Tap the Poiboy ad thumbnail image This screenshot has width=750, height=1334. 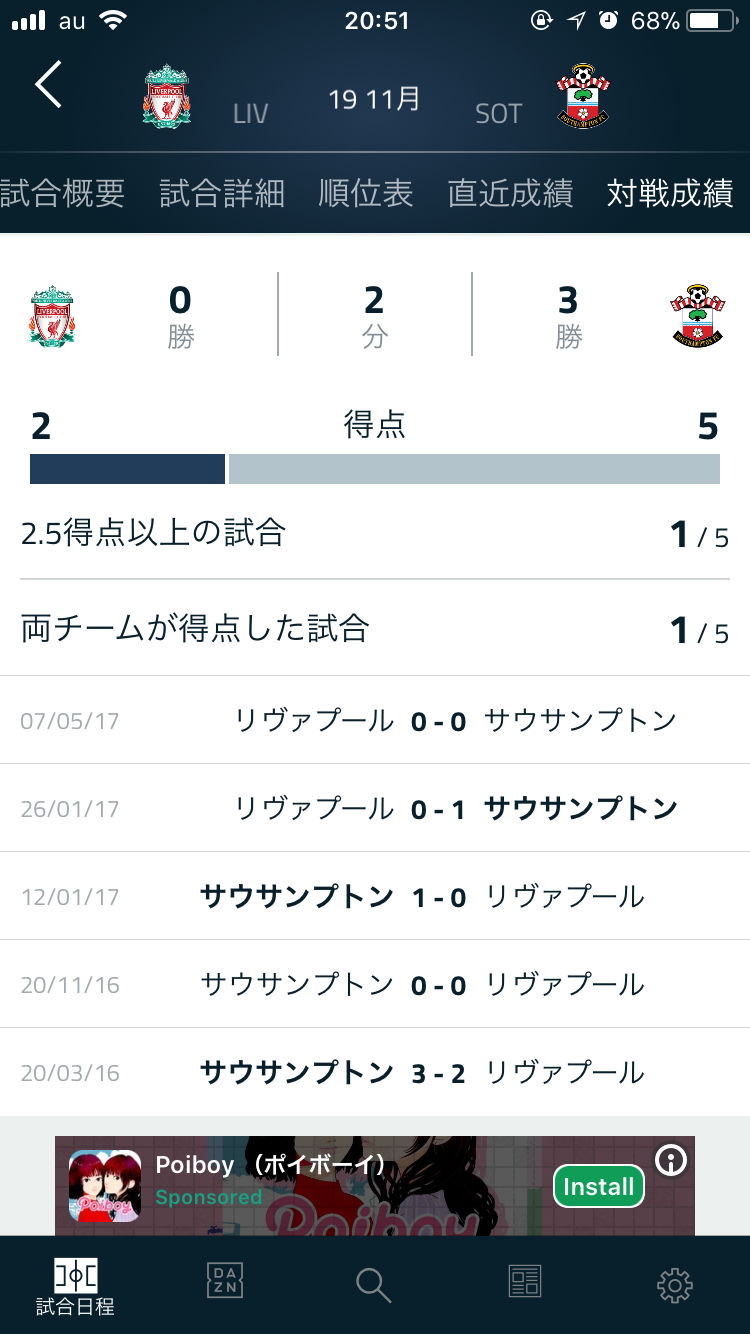point(104,1186)
